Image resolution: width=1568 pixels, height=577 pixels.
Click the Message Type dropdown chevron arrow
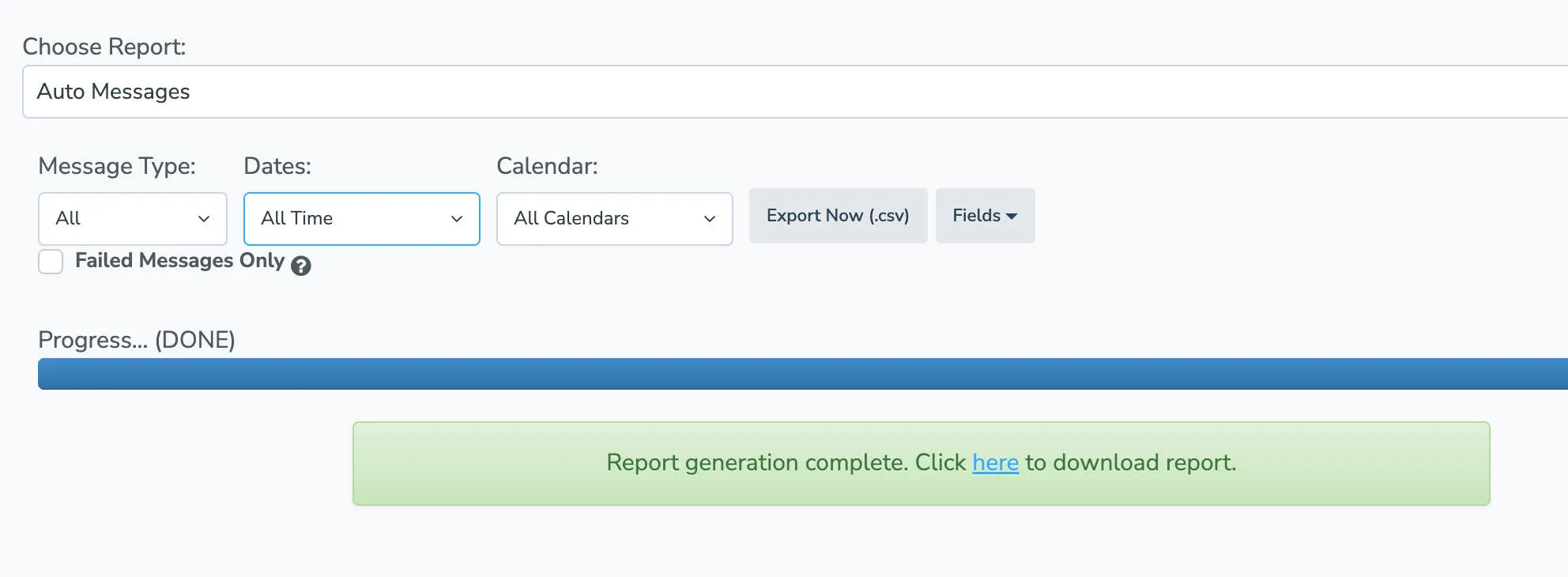click(x=204, y=219)
